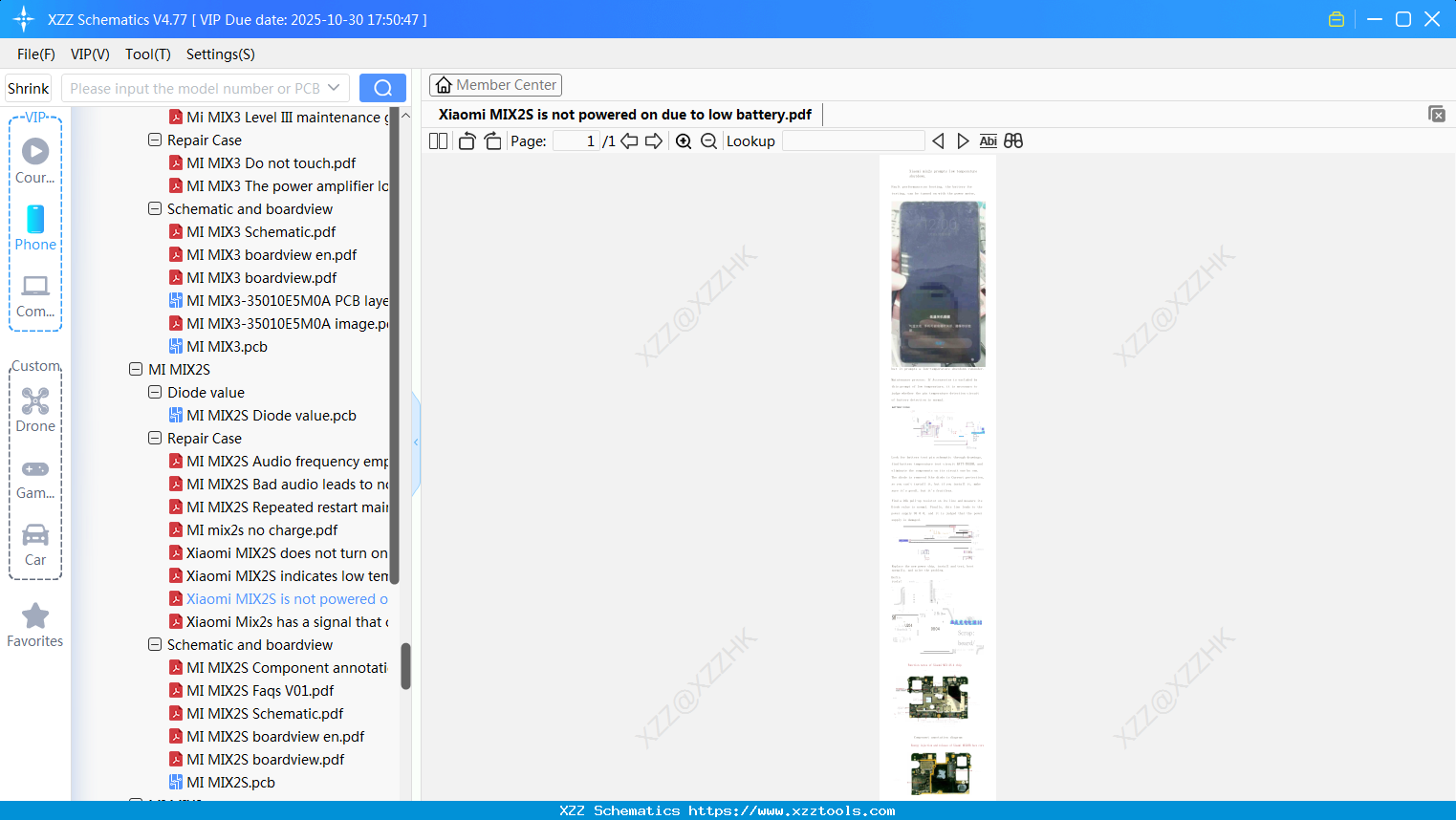Collapse MI MIX2S Schematic and boardview folder
Screen dimensions: 1456x820
pyautogui.click(x=155, y=644)
